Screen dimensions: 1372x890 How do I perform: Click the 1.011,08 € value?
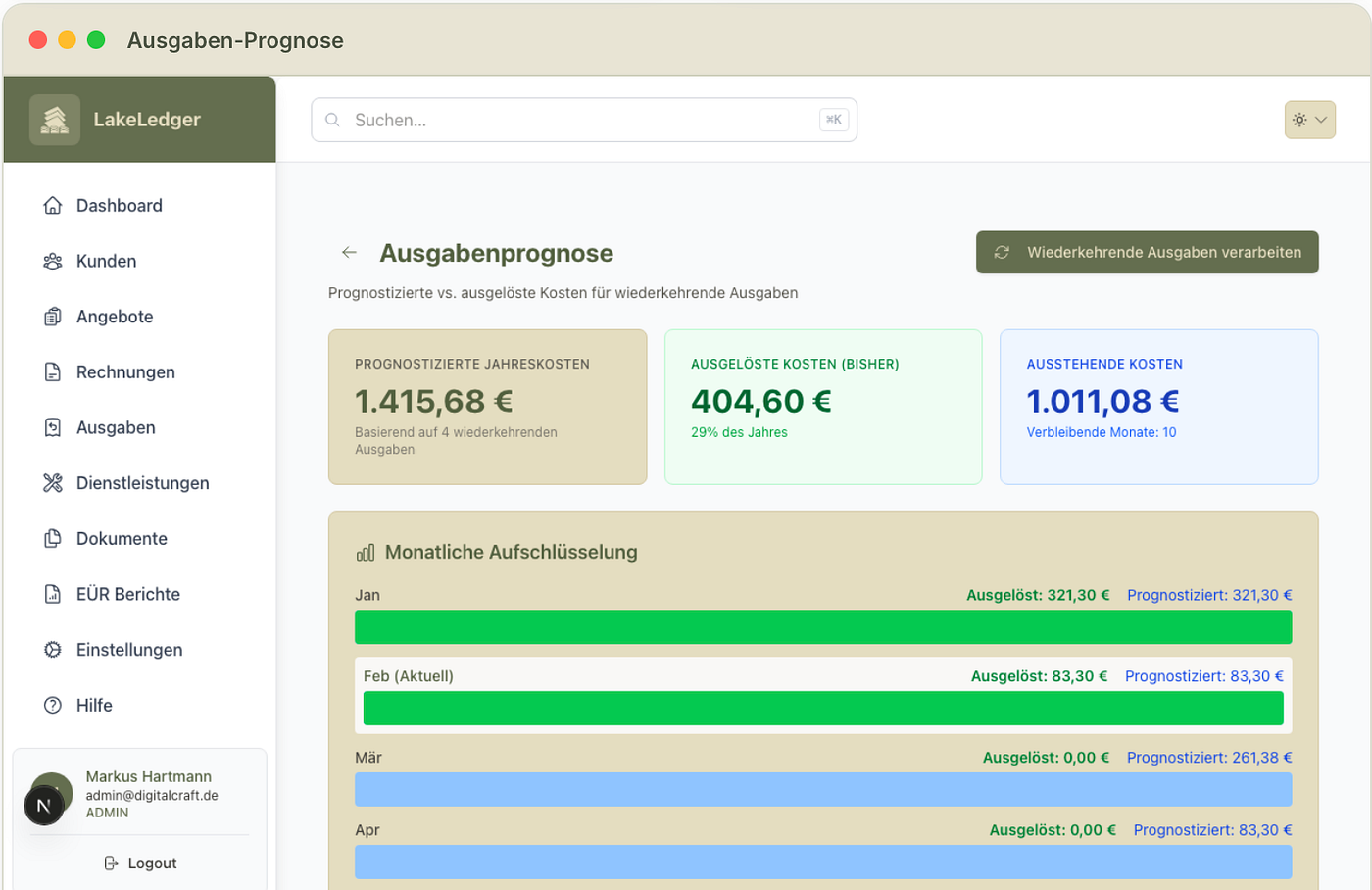(x=1103, y=401)
